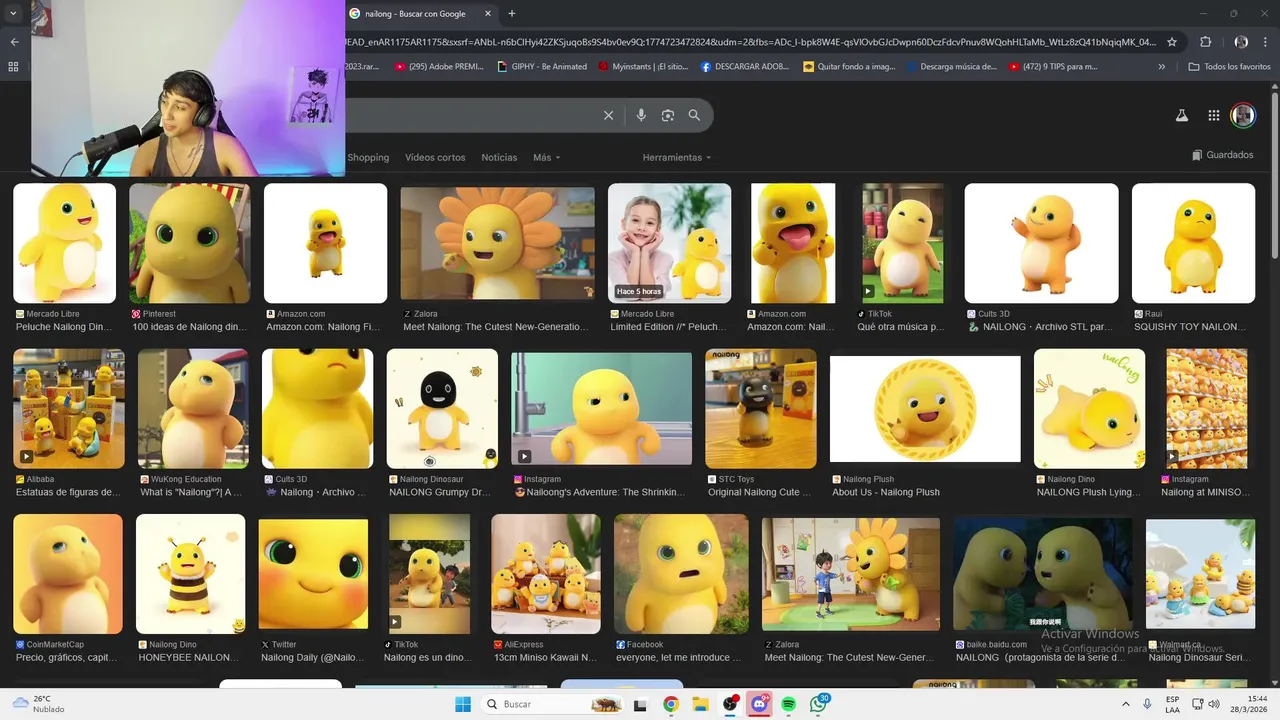Open the baike.baidu.com NAILONG image
The height and width of the screenshot is (720, 1280).
pos(1042,574)
